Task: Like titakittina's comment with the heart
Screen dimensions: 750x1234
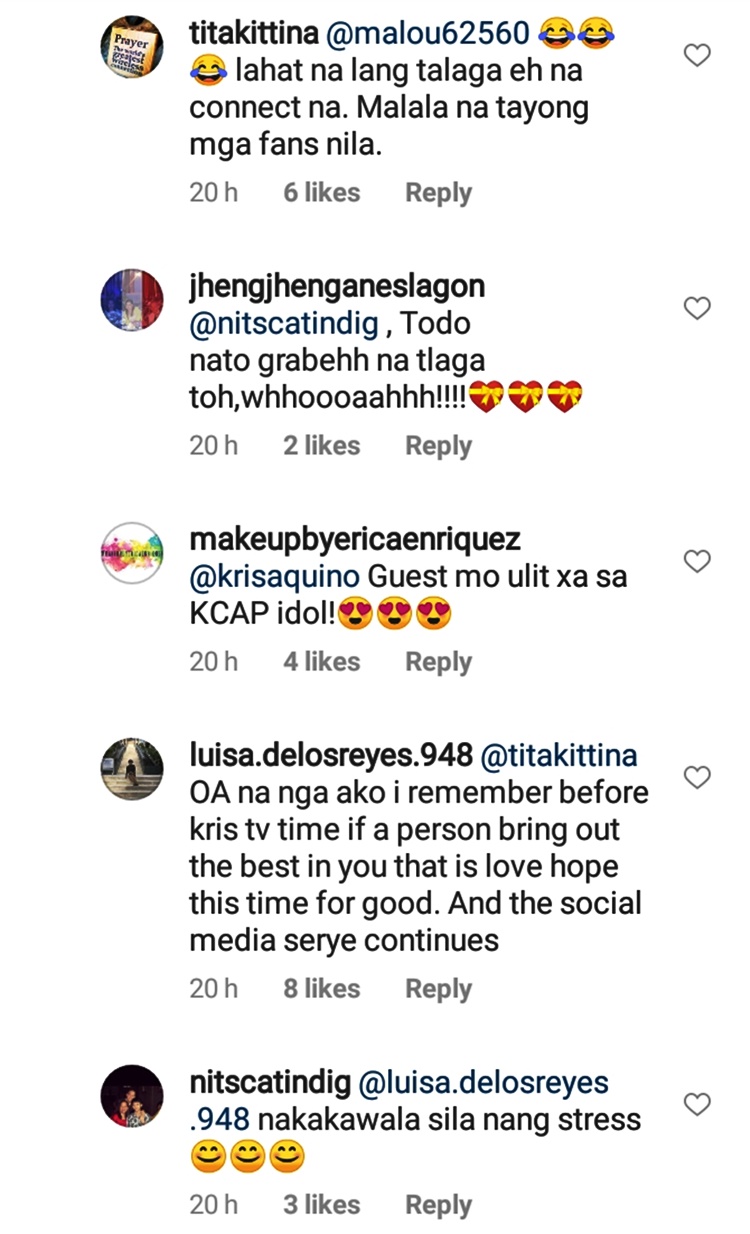Action: 697,55
